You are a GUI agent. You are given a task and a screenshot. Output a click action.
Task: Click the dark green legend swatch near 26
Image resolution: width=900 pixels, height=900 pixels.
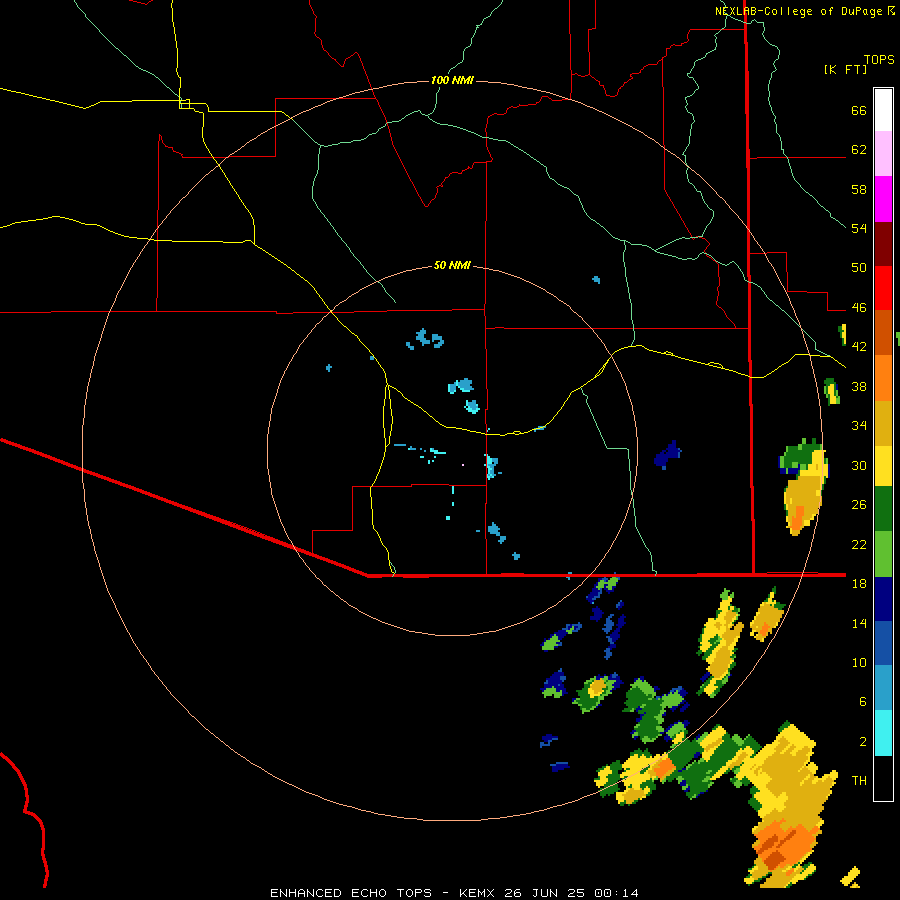click(x=883, y=509)
